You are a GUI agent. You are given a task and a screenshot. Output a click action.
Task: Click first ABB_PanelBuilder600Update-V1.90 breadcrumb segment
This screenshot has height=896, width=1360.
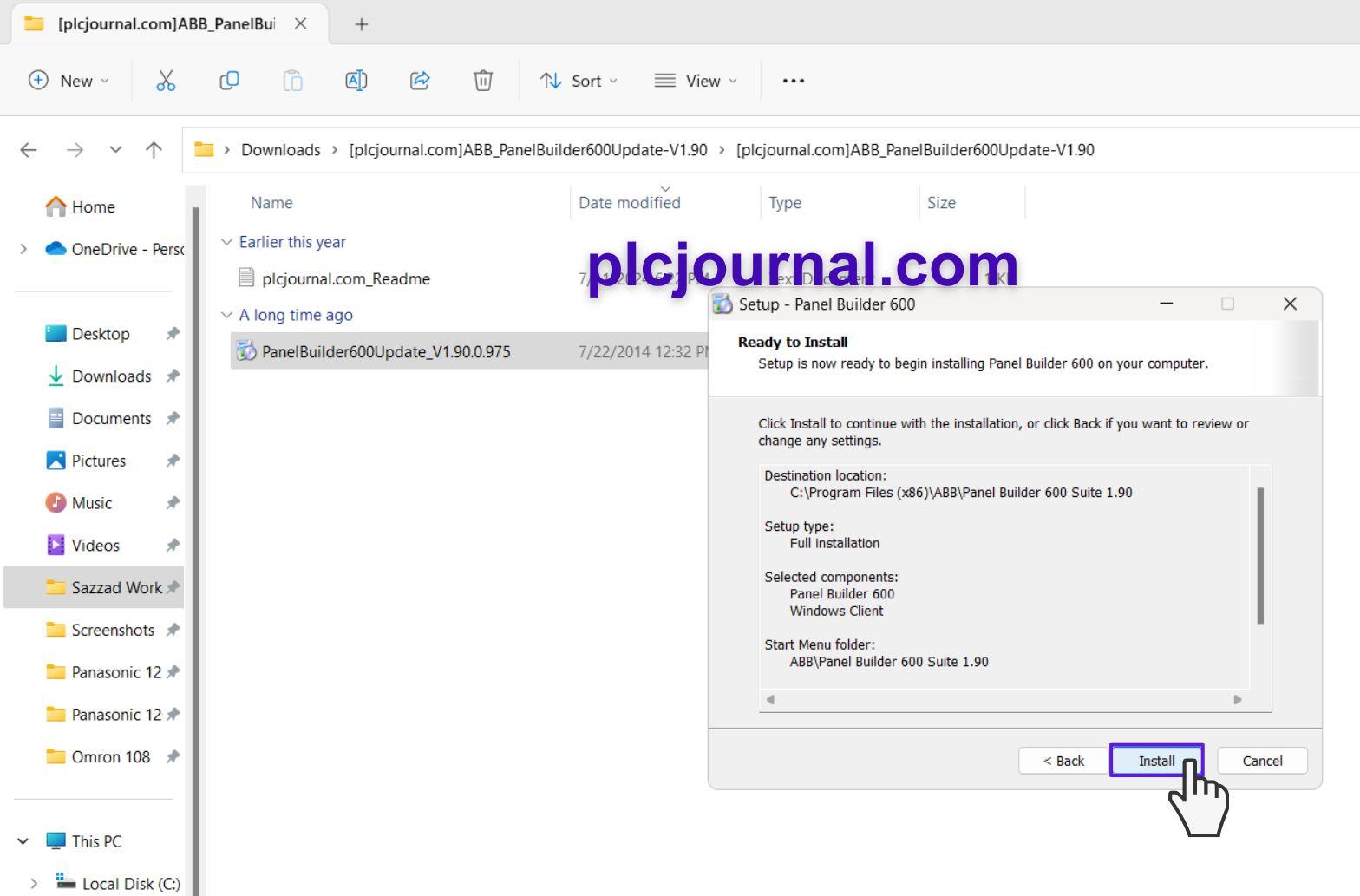[x=528, y=150]
